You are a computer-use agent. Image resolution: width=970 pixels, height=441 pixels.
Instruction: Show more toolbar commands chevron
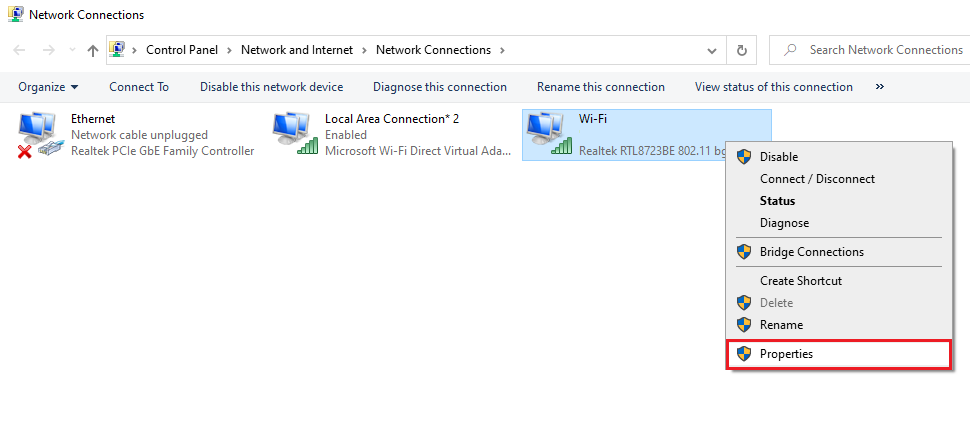coord(880,87)
